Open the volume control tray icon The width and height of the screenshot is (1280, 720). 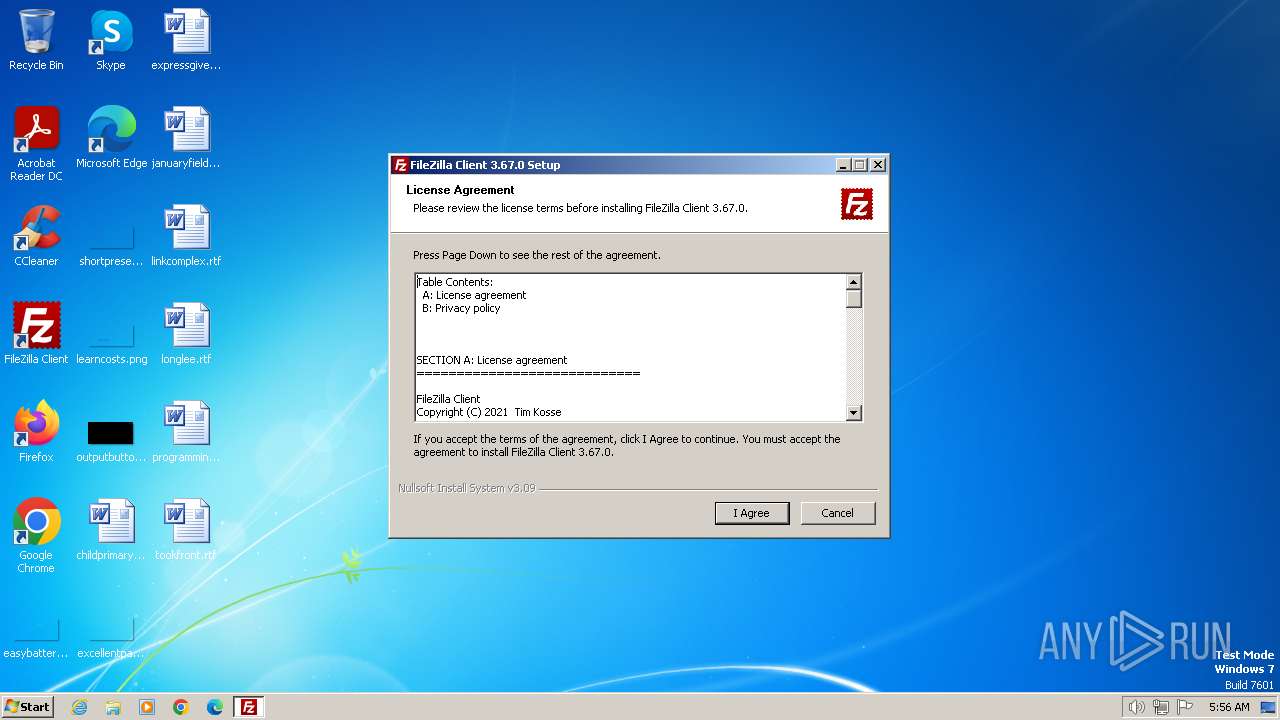point(1136,707)
